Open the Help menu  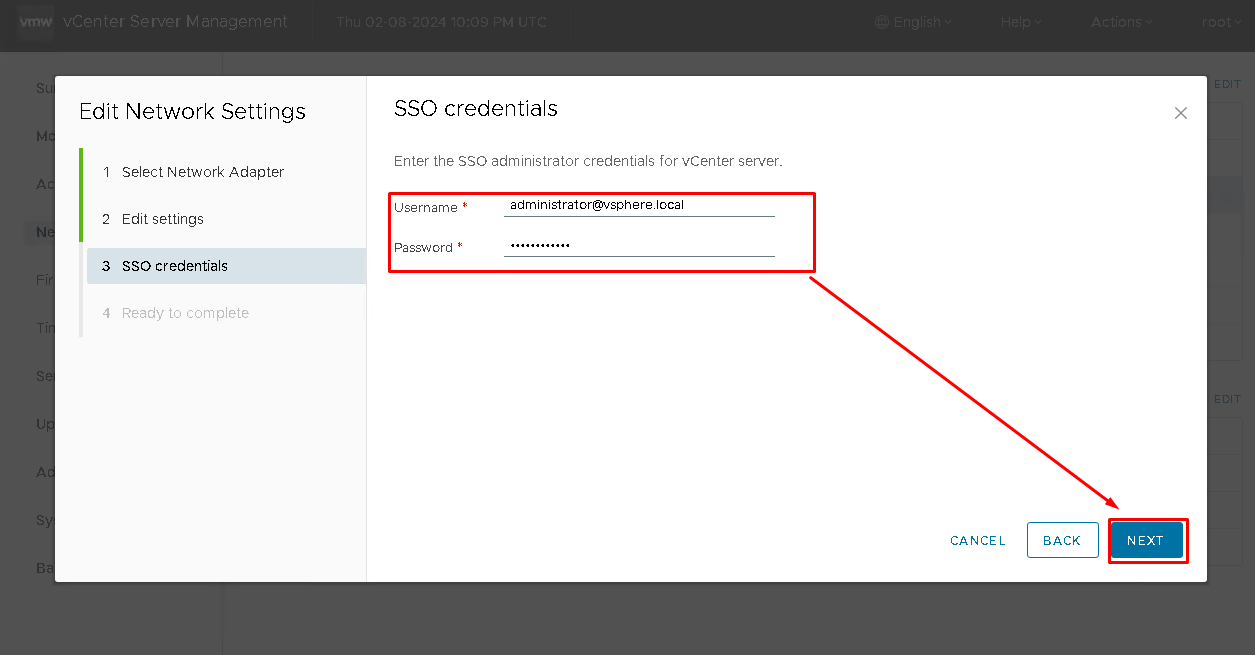pyautogui.click(x=1021, y=22)
